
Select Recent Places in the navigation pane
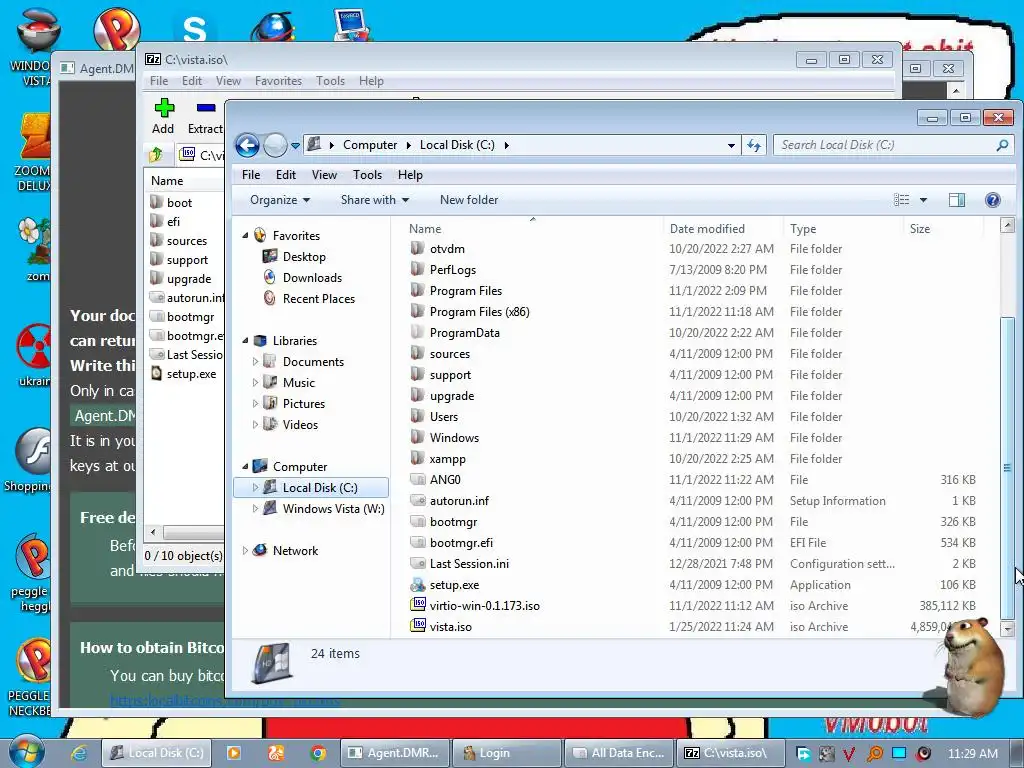[318, 298]
